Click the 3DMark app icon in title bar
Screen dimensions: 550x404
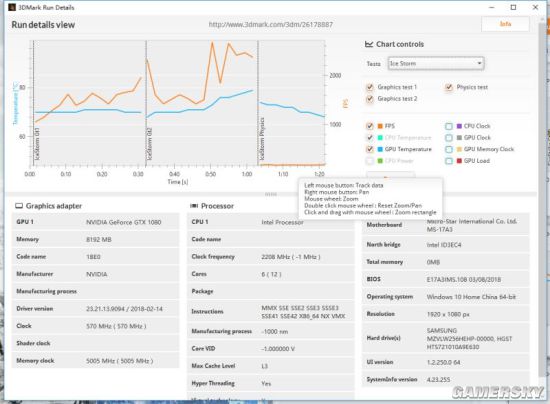[12, 7]
